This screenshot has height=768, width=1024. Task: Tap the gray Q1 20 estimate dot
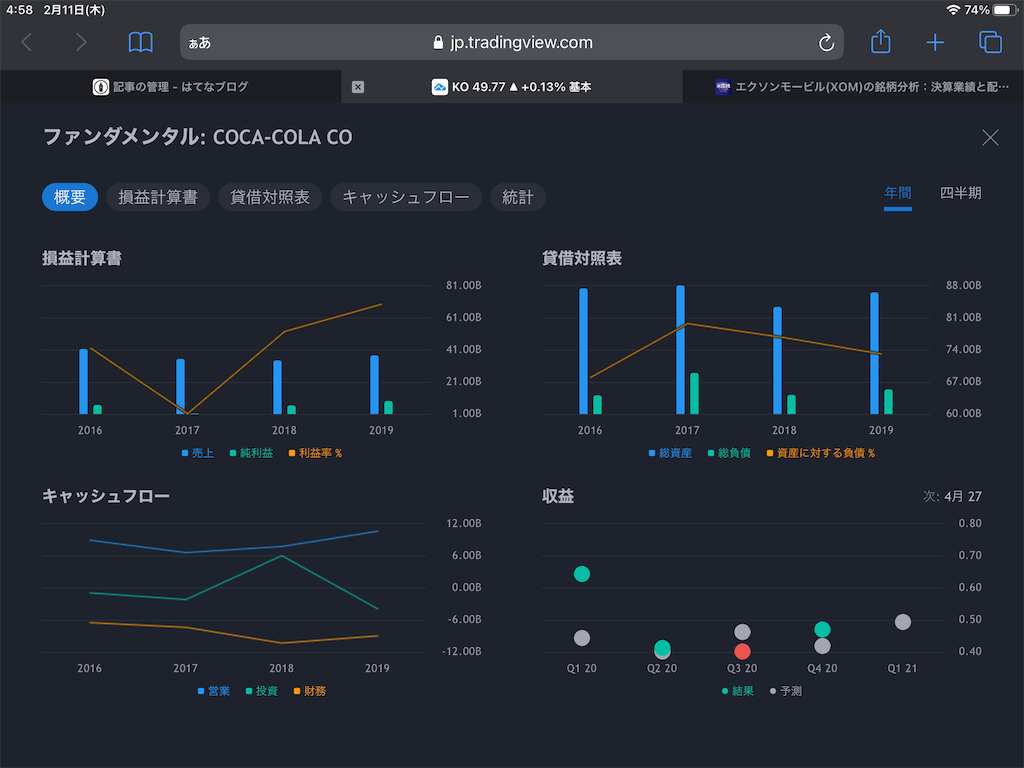pos(582,638)
